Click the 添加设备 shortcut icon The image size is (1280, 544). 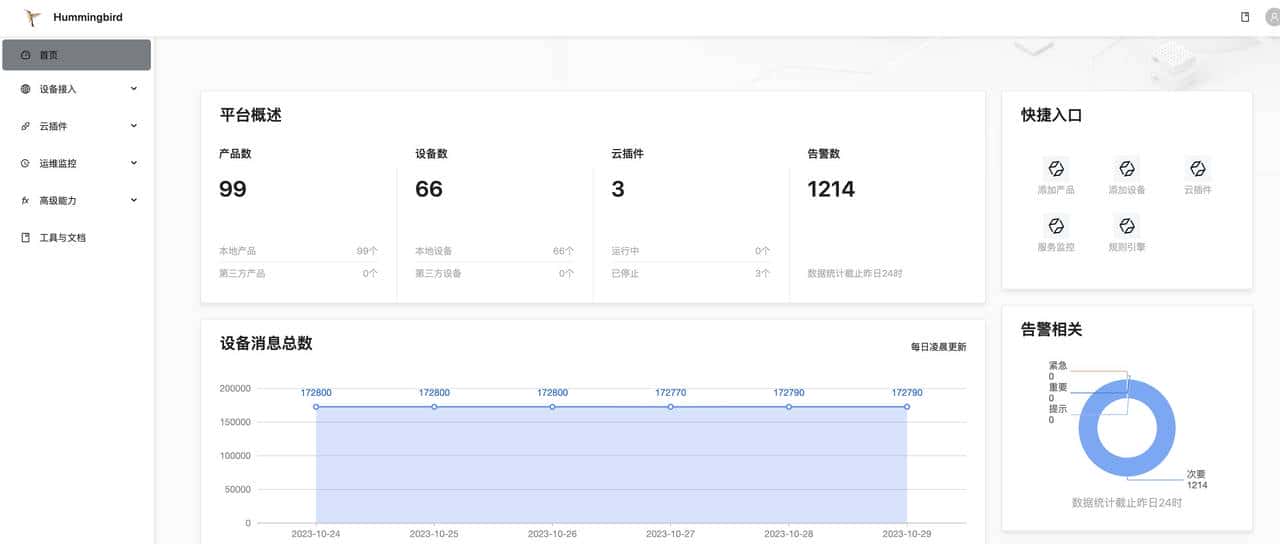(1127, 169)
